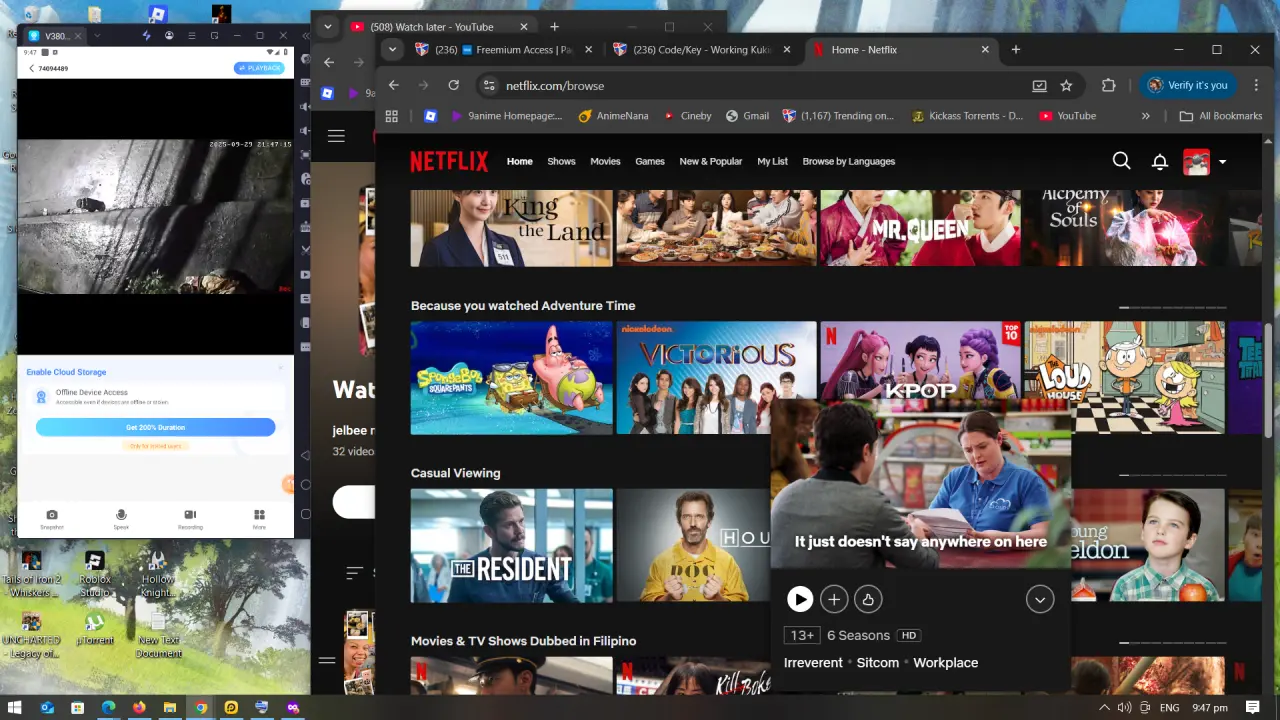Click Get 200% Duration button
This screenshot has width=1280, height=720.
155,427
